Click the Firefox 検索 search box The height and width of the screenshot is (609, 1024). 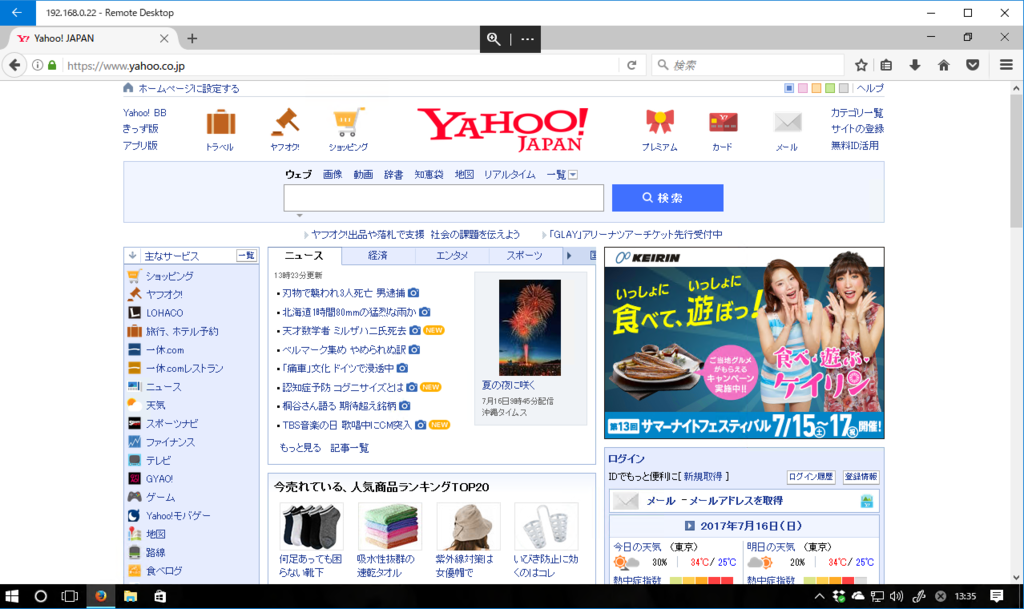pos(748,65)
